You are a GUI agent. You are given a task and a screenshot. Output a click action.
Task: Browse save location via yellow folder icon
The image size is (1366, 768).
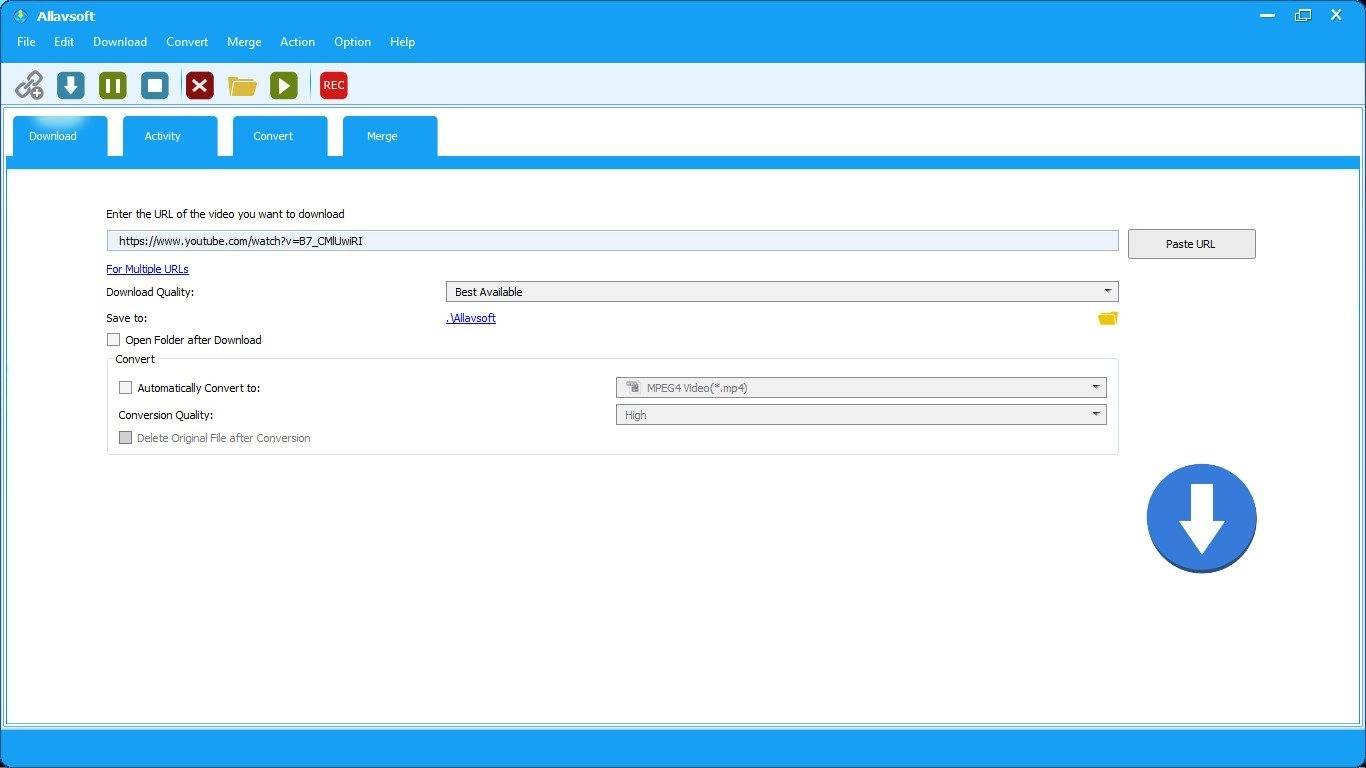coord(1108,318)
